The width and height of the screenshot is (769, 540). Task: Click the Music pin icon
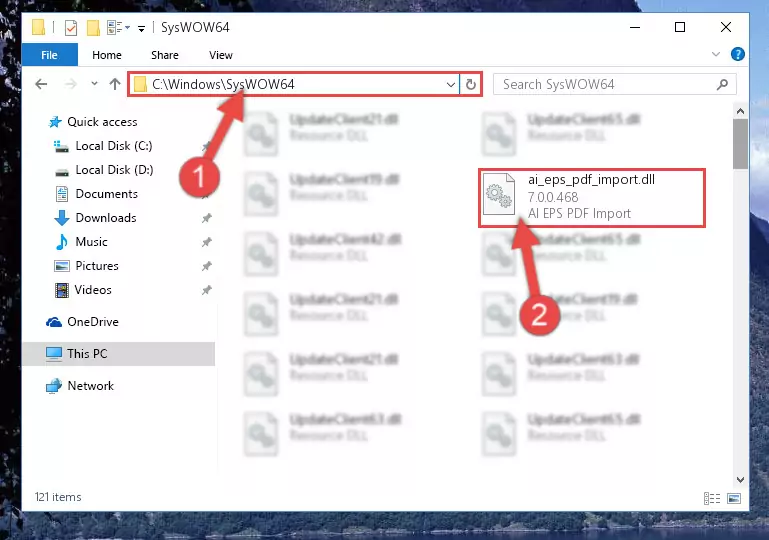[206, 242]
